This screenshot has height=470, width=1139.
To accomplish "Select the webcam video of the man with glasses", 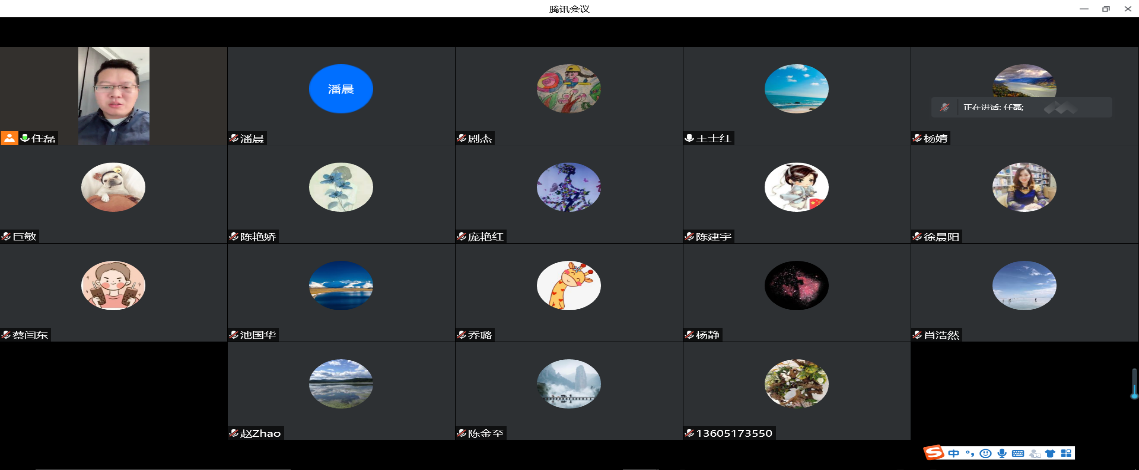I will [x=113, y=95].
